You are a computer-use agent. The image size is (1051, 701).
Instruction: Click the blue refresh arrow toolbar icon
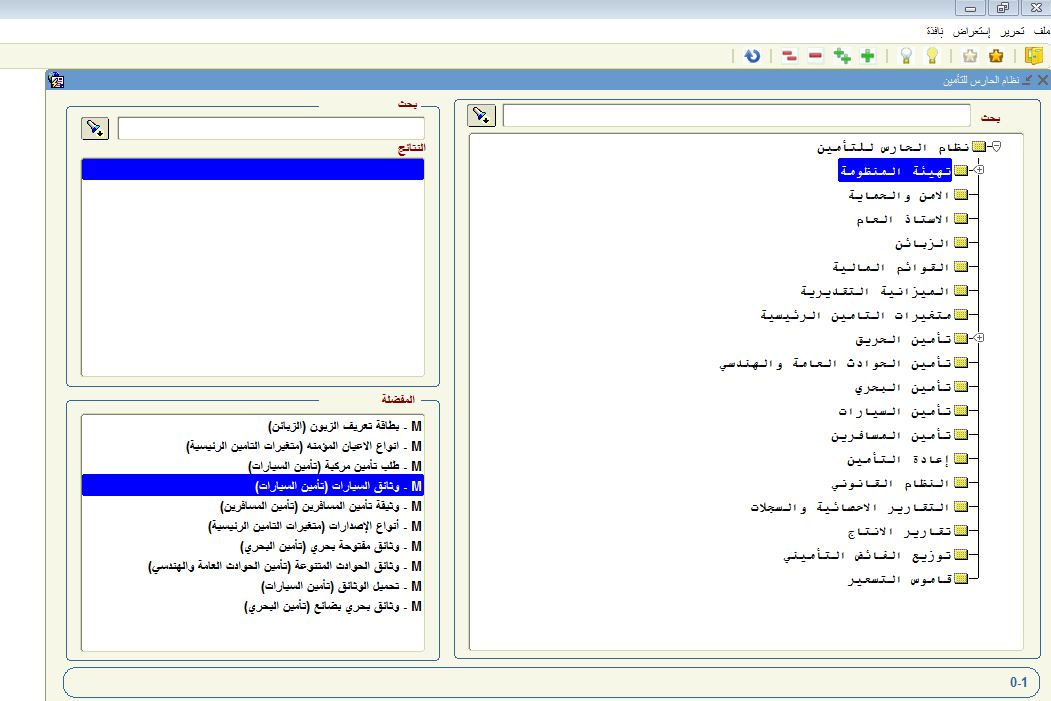(x=752, y=56)
